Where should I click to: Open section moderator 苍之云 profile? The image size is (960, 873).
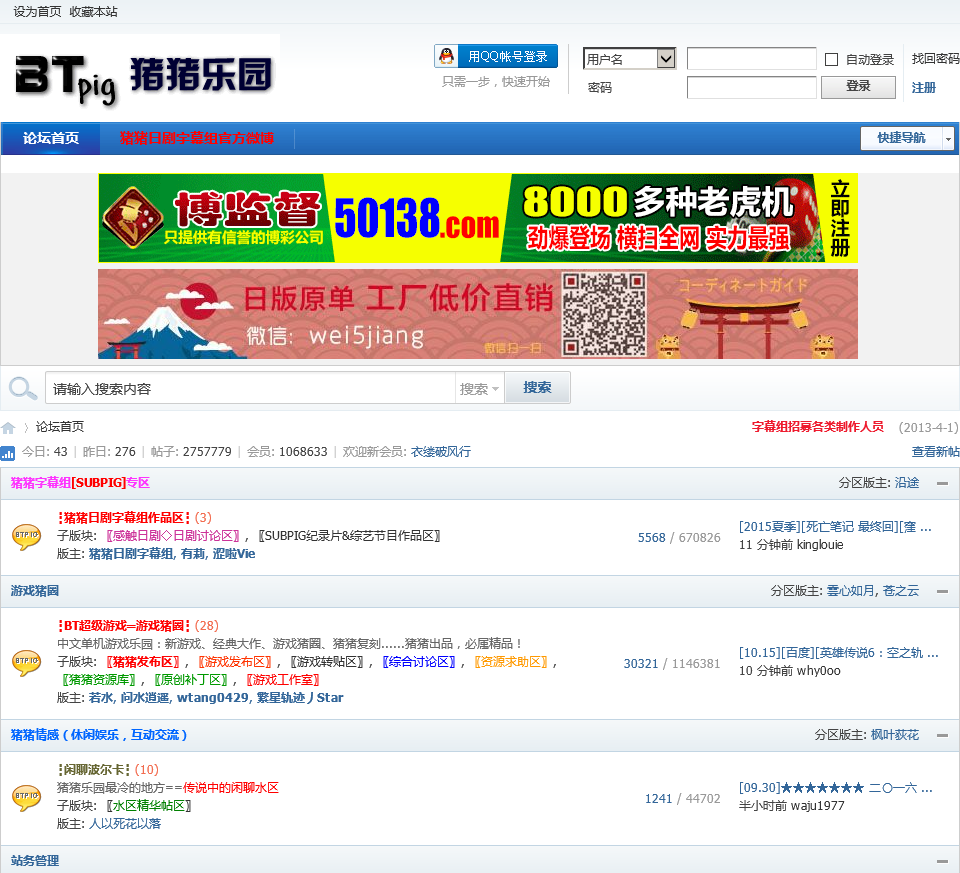(901, 591)
